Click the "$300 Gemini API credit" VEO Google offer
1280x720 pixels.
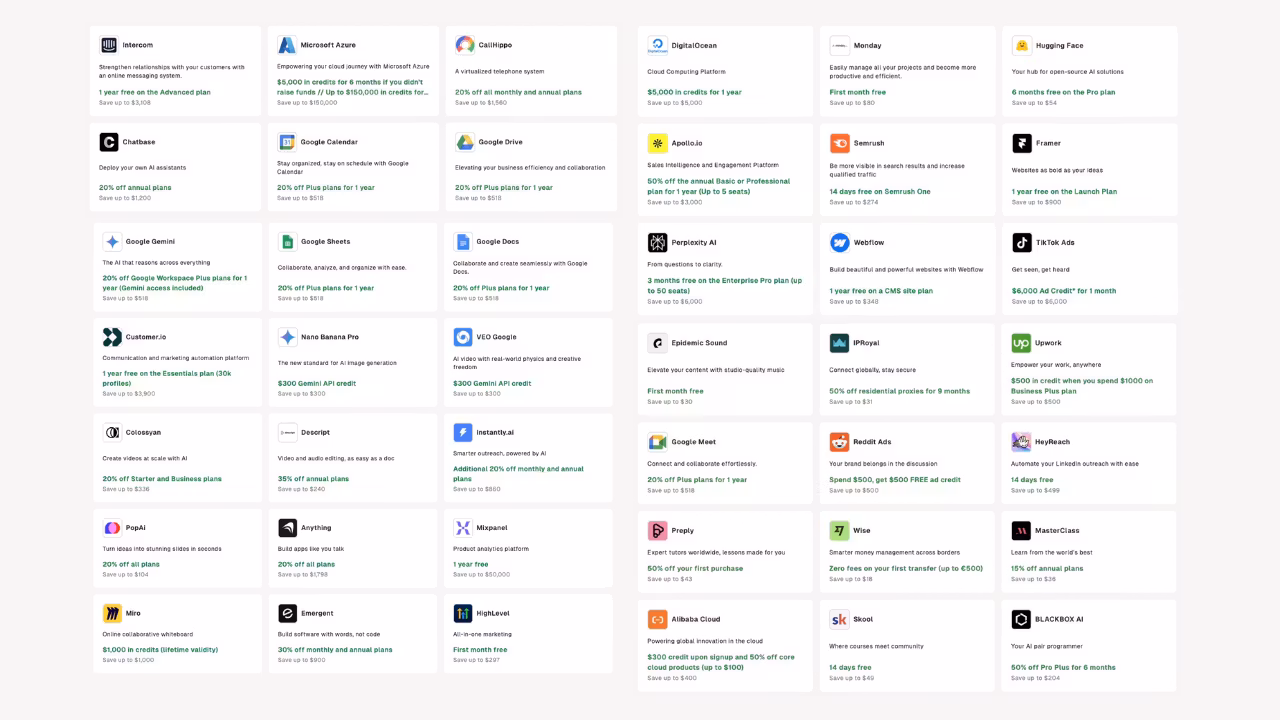[x=492, y=383]
